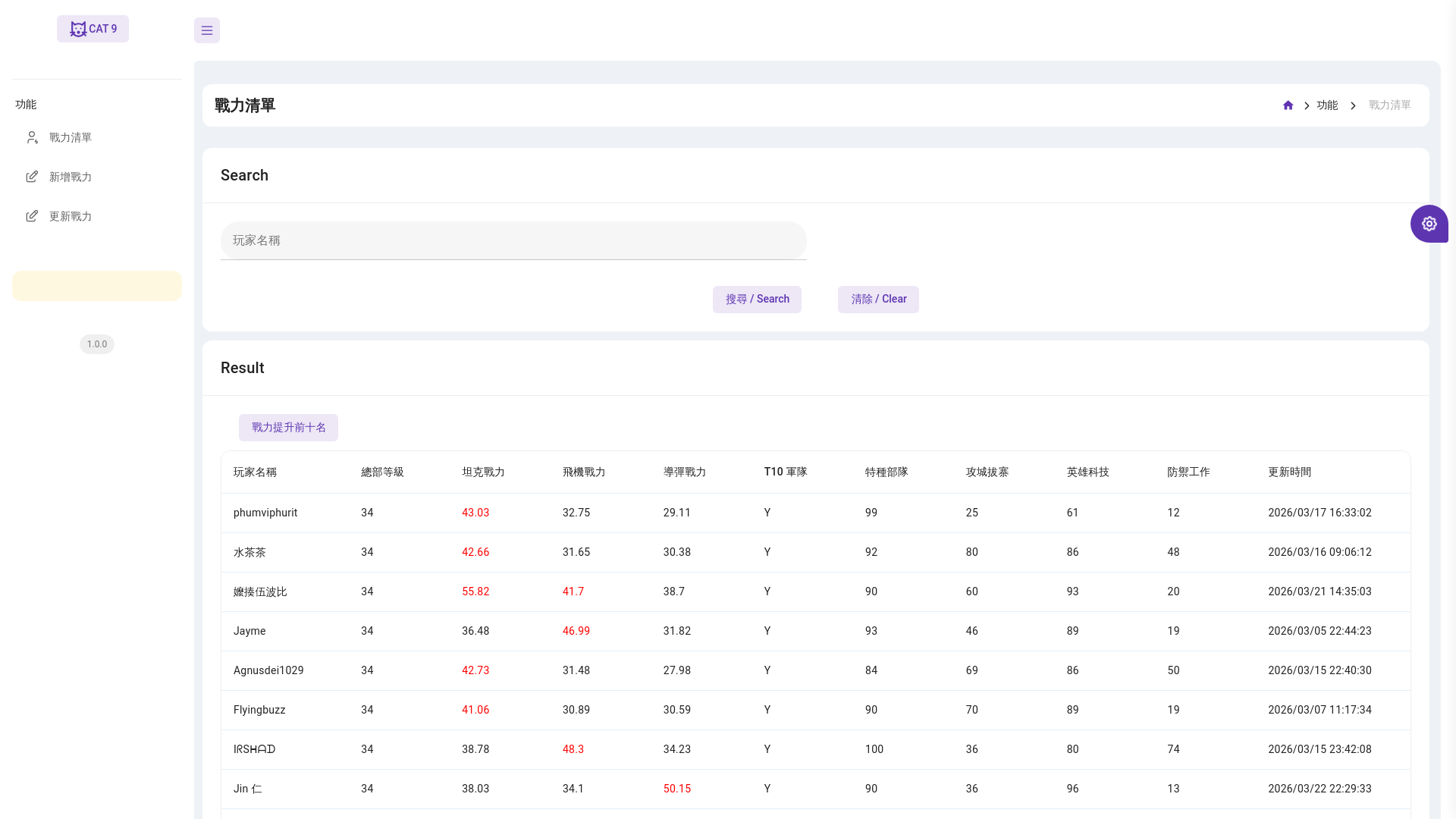The image size is (1456, 819).
Task: Click the 搜尋 / Search button
Action: [x=757, y=300]
